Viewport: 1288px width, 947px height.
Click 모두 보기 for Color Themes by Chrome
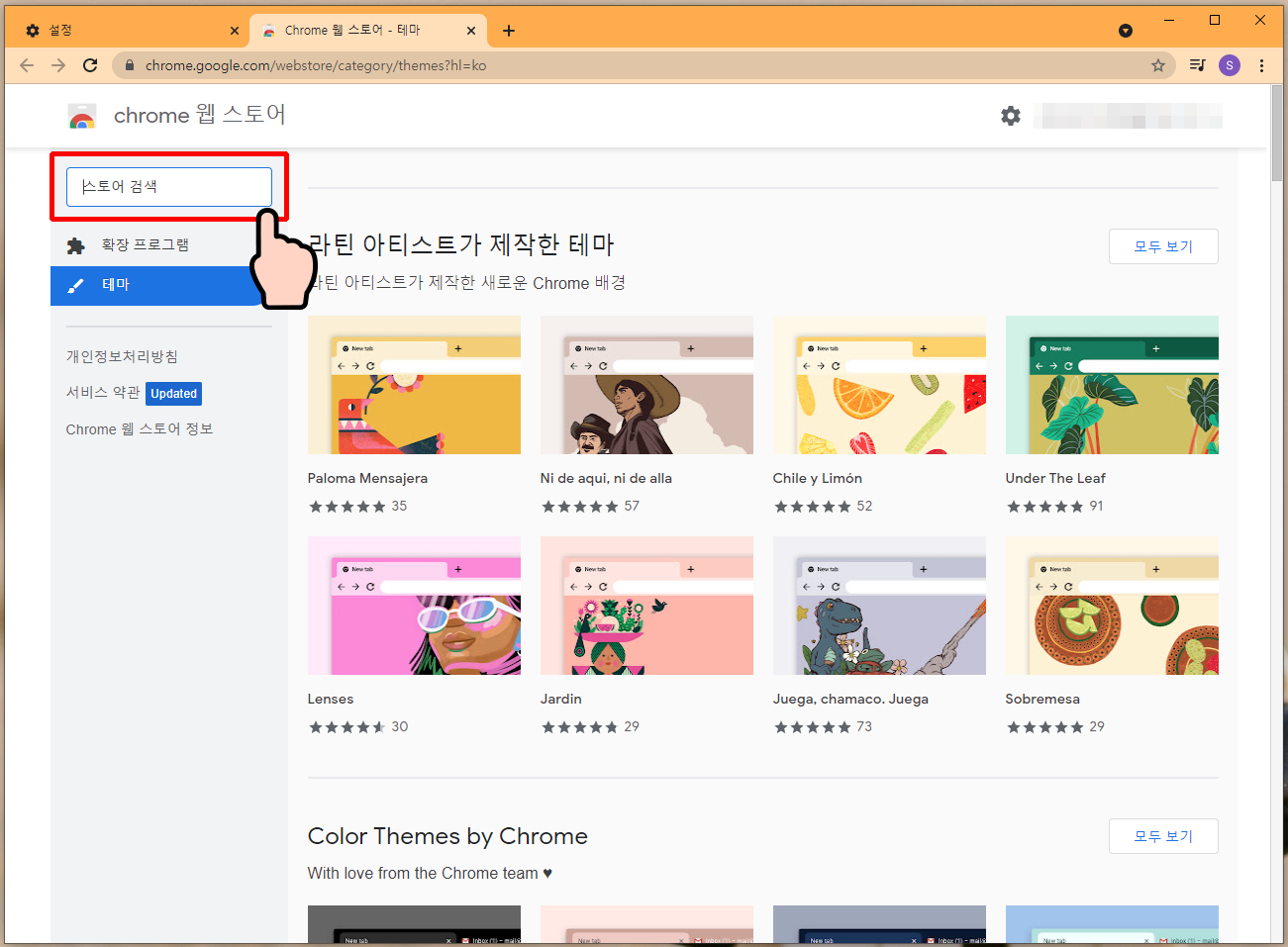click(x=1163, y=836)
